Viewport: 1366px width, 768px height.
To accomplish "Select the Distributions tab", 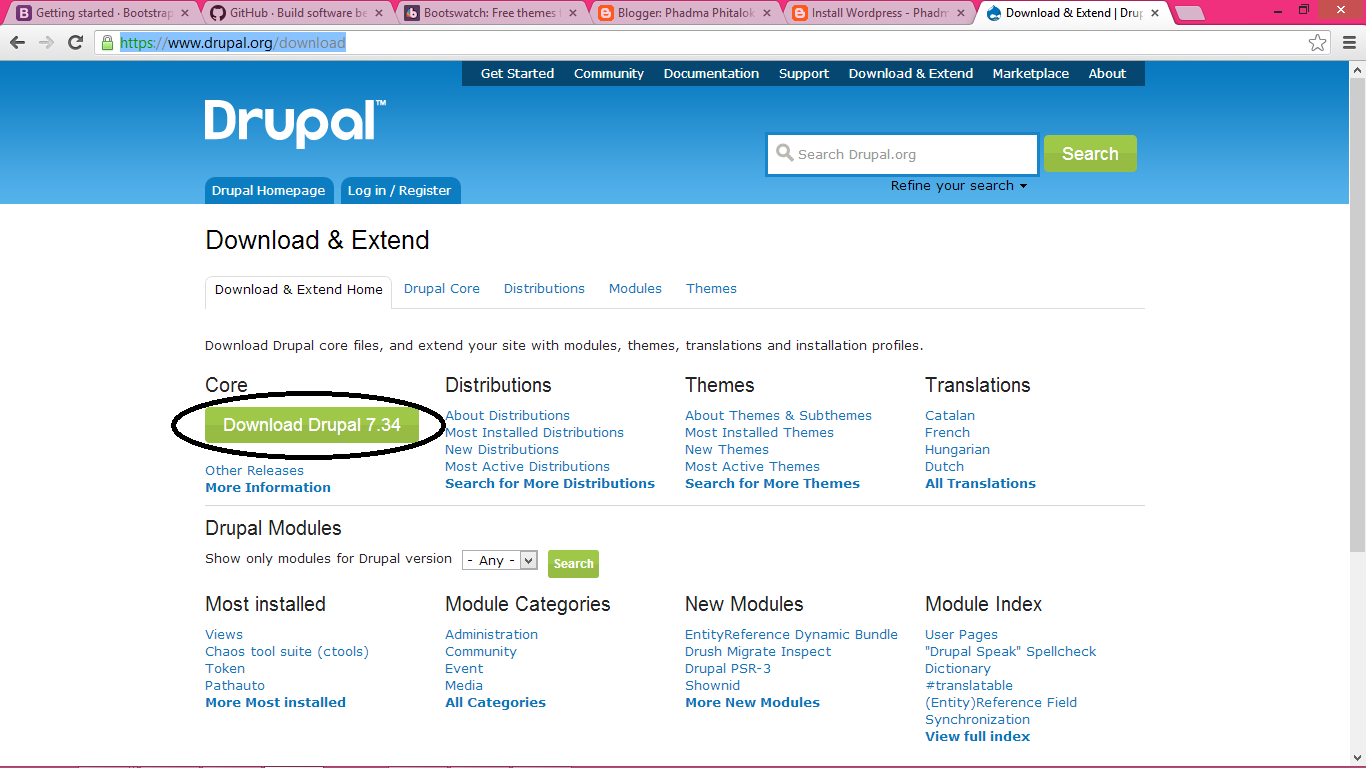I will [x=544, y=288].
